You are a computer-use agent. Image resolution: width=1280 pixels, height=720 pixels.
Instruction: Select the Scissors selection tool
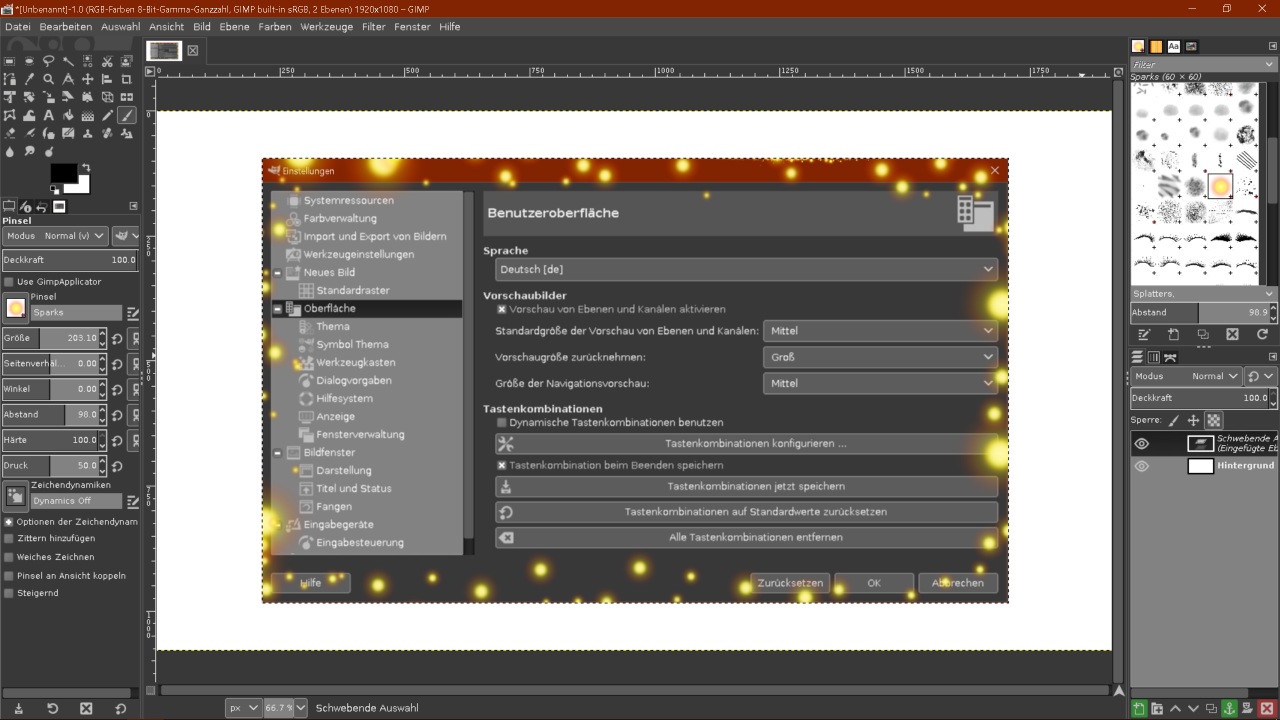pyautogui.click(x=107, y=62)
